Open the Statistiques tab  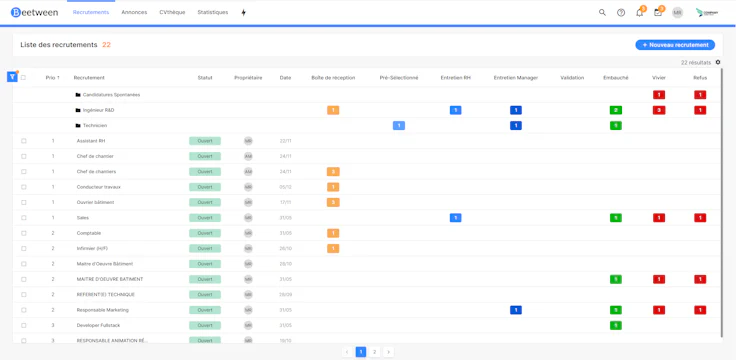tap(213, 13)
